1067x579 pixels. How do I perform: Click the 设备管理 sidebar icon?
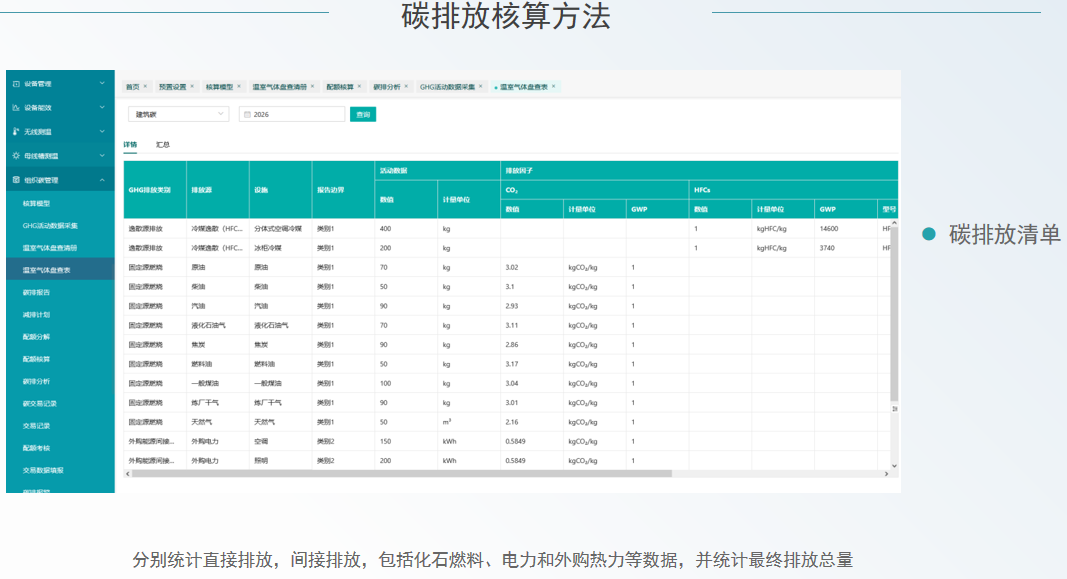click(x=16, y=84)
